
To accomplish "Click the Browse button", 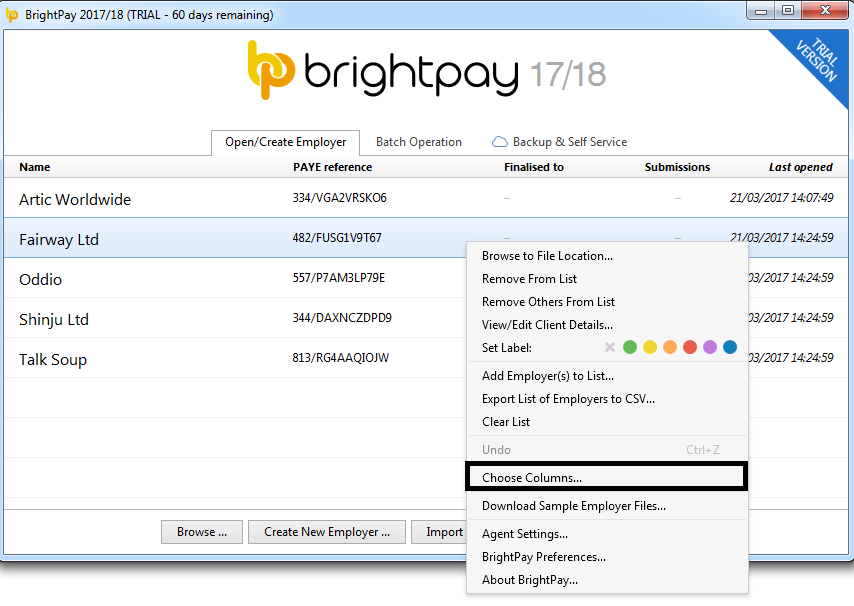I will click(x=202, y=532).
